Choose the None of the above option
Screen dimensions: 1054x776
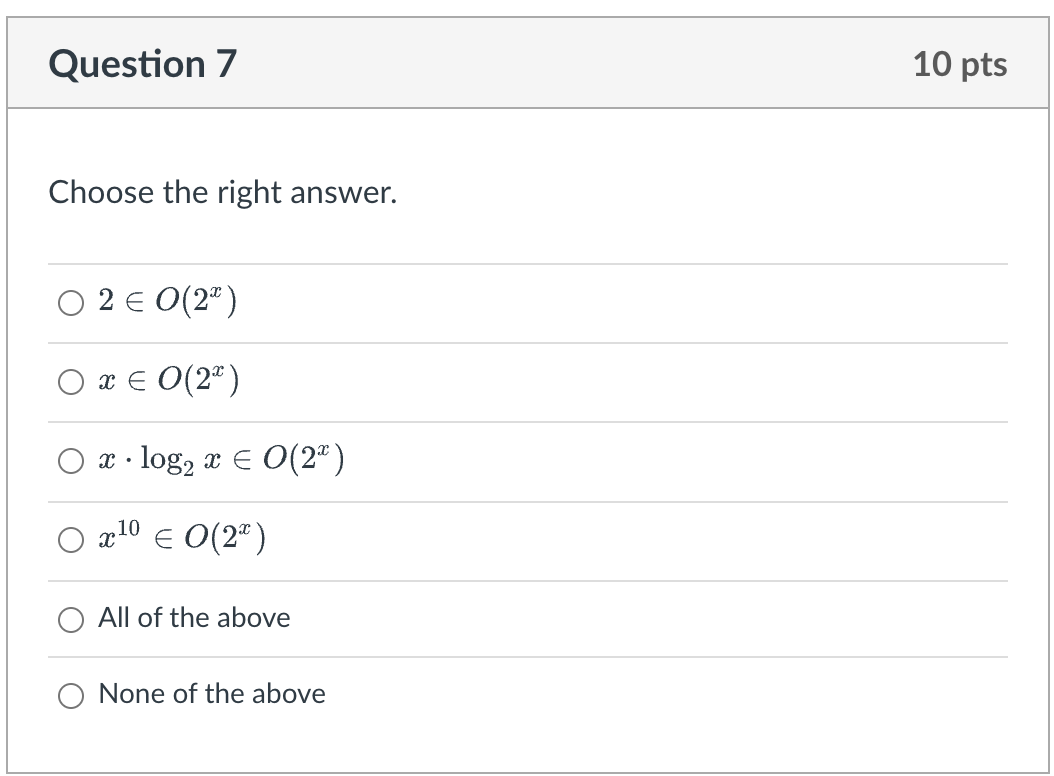69,694
